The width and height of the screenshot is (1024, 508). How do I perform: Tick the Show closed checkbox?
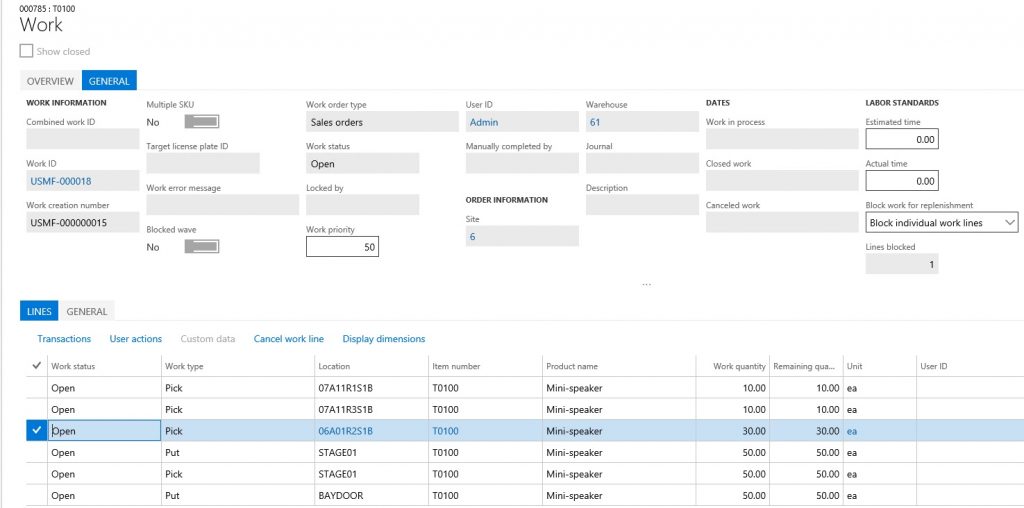coord(27,51)
